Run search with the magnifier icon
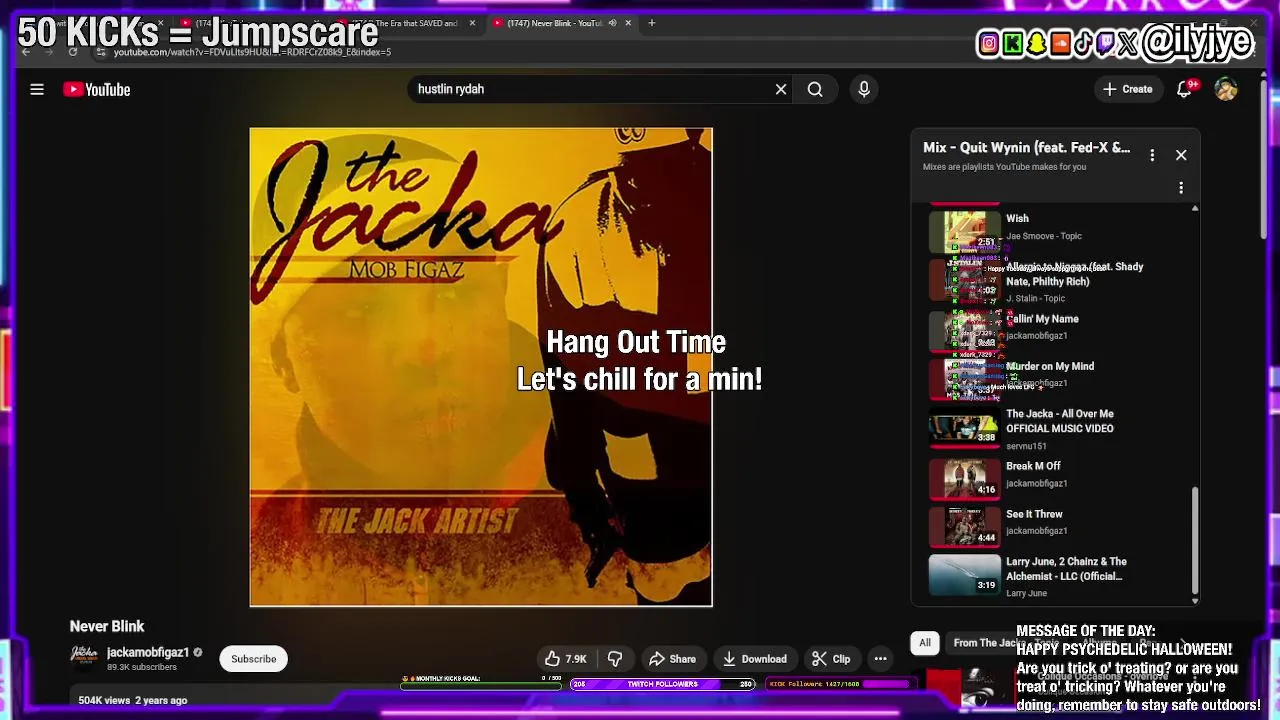This screenshot has height=720, width=1280. pyautogui.click(x=815, y=89)
